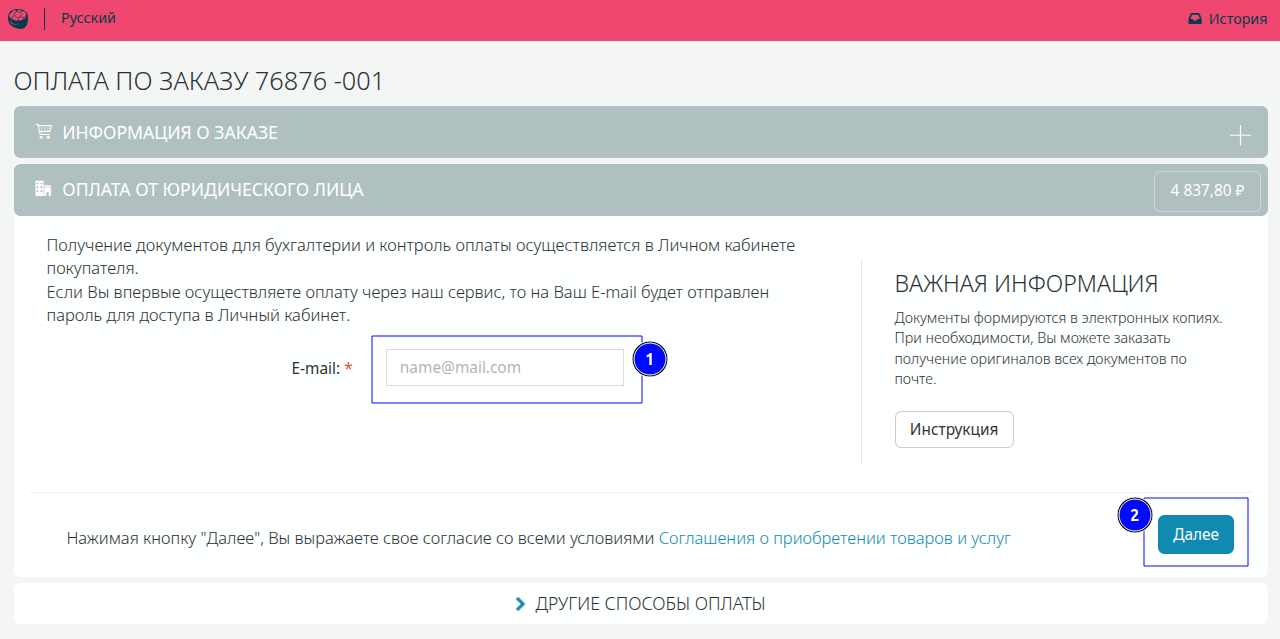Click the site logo icon
Viewport: 1280px width, 639px height.
pyautogui.click(x=18, y=19)
